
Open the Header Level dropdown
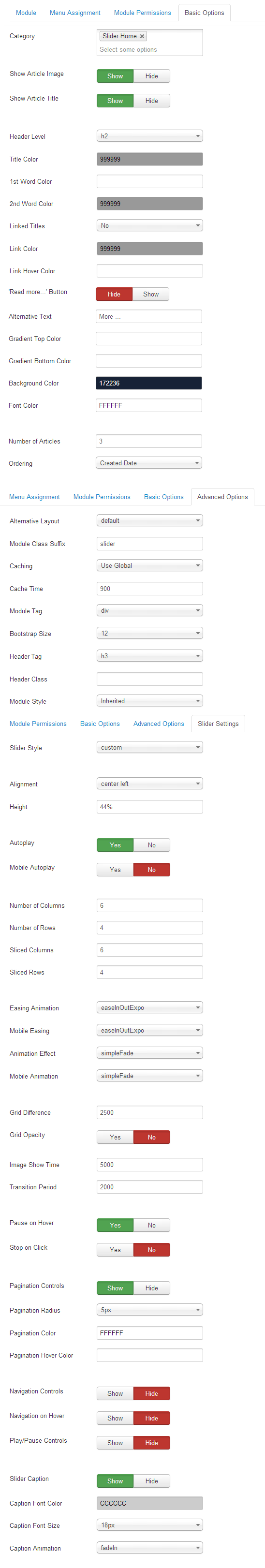click(x=150, y=136)
